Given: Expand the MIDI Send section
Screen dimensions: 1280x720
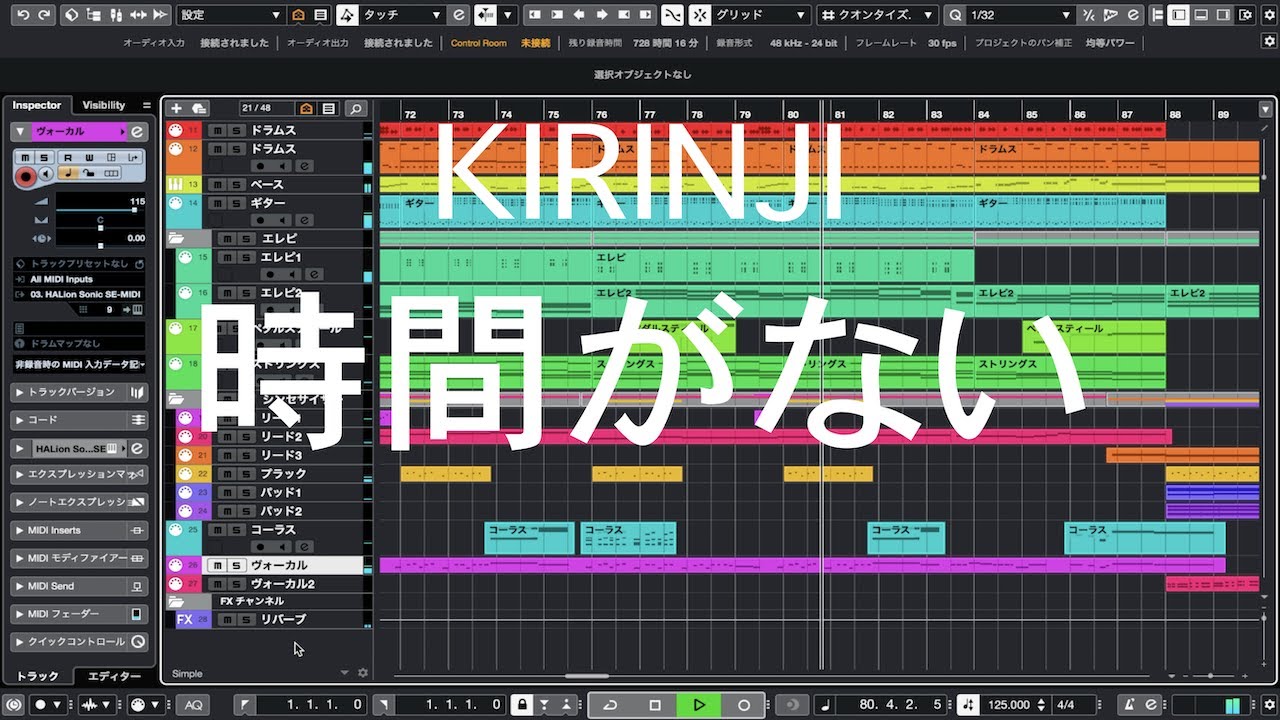Looking at the screenshot, I should tap(80, 586).
